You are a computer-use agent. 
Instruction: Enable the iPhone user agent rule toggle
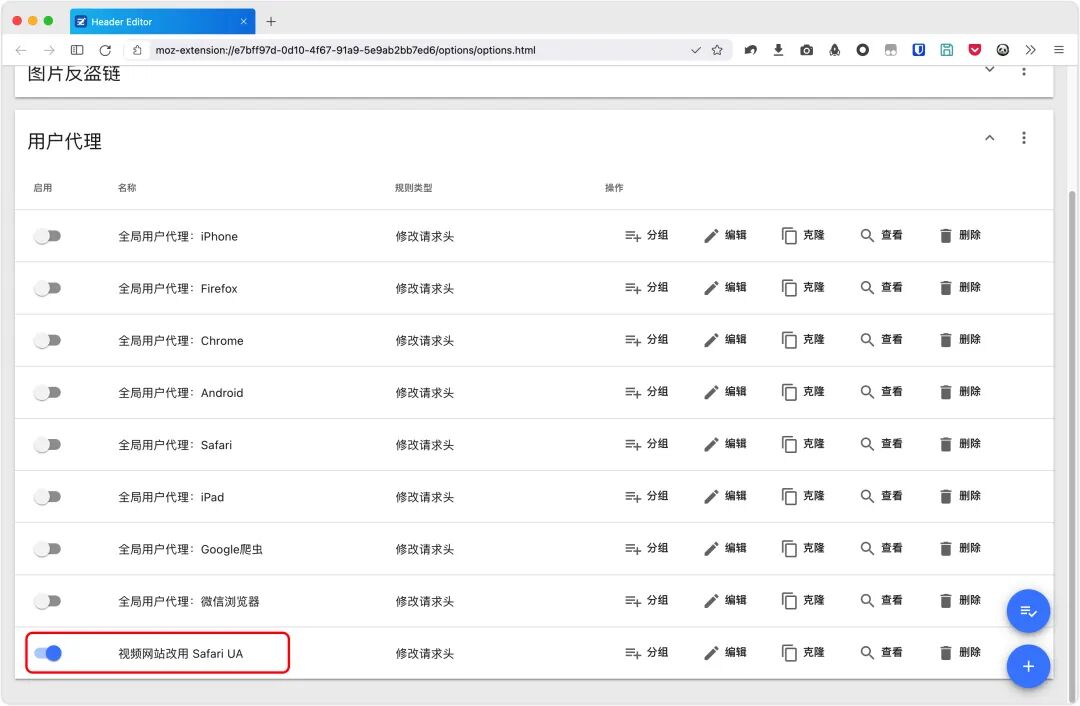(48, 236)
